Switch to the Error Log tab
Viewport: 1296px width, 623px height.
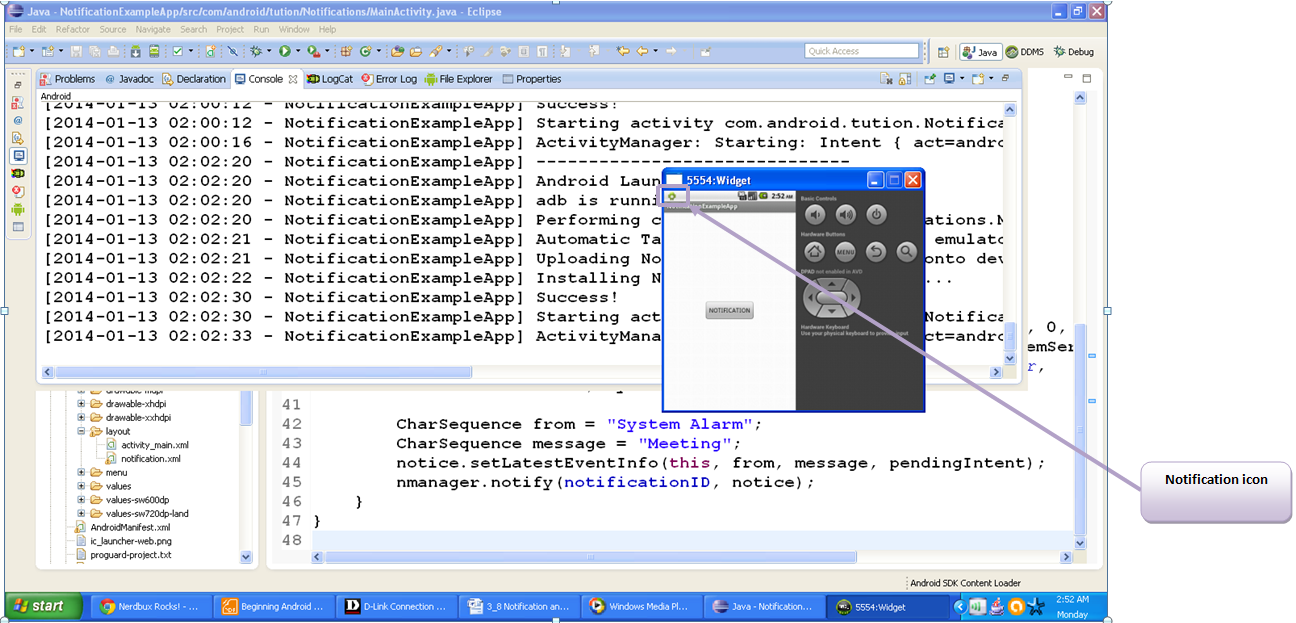389,79
